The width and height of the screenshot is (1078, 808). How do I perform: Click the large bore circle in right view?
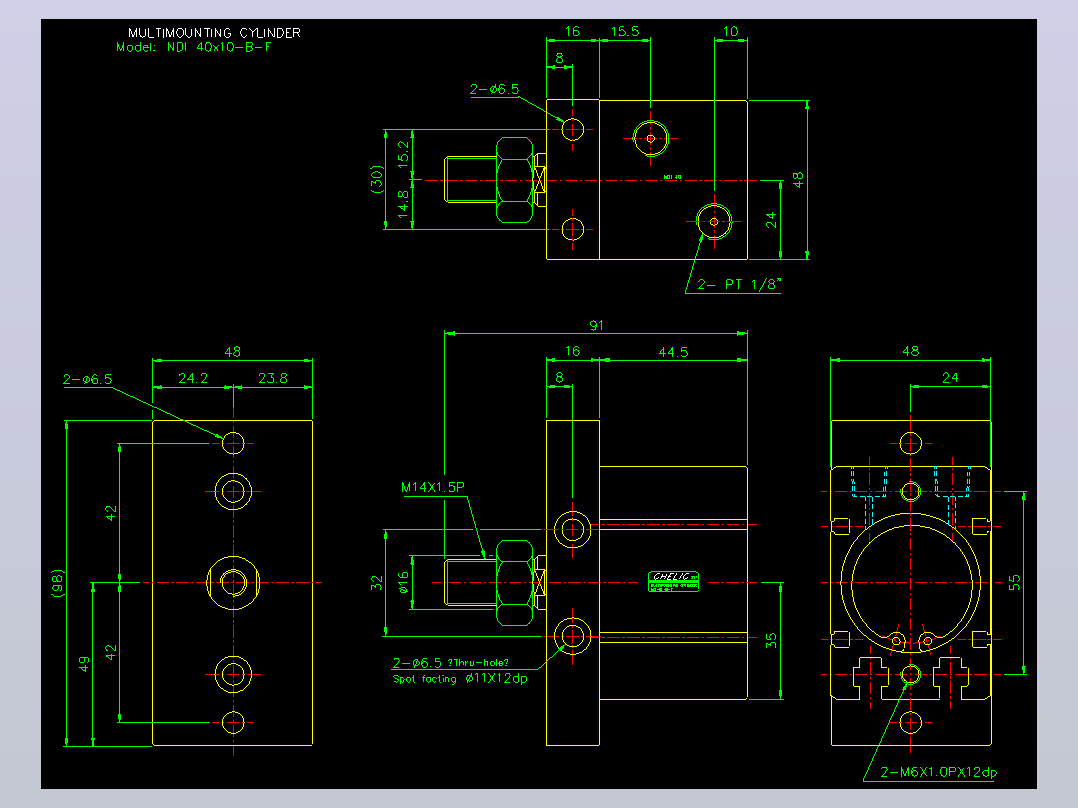[910, 583]
